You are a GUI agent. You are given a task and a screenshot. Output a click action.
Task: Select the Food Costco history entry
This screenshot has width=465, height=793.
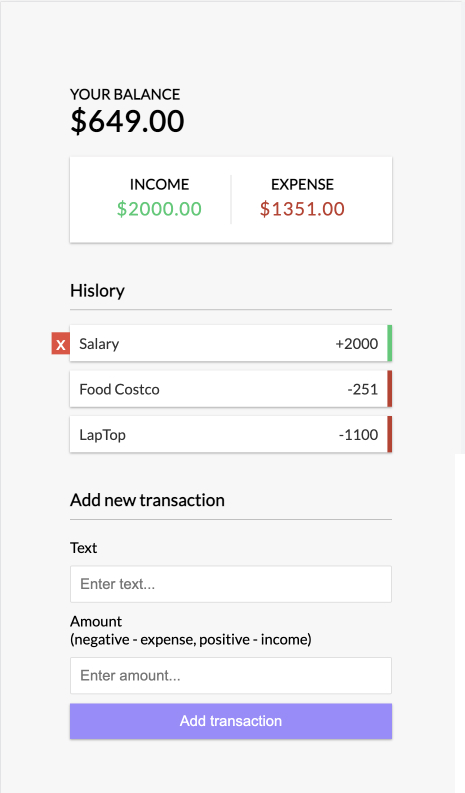[x=231, y=389]
